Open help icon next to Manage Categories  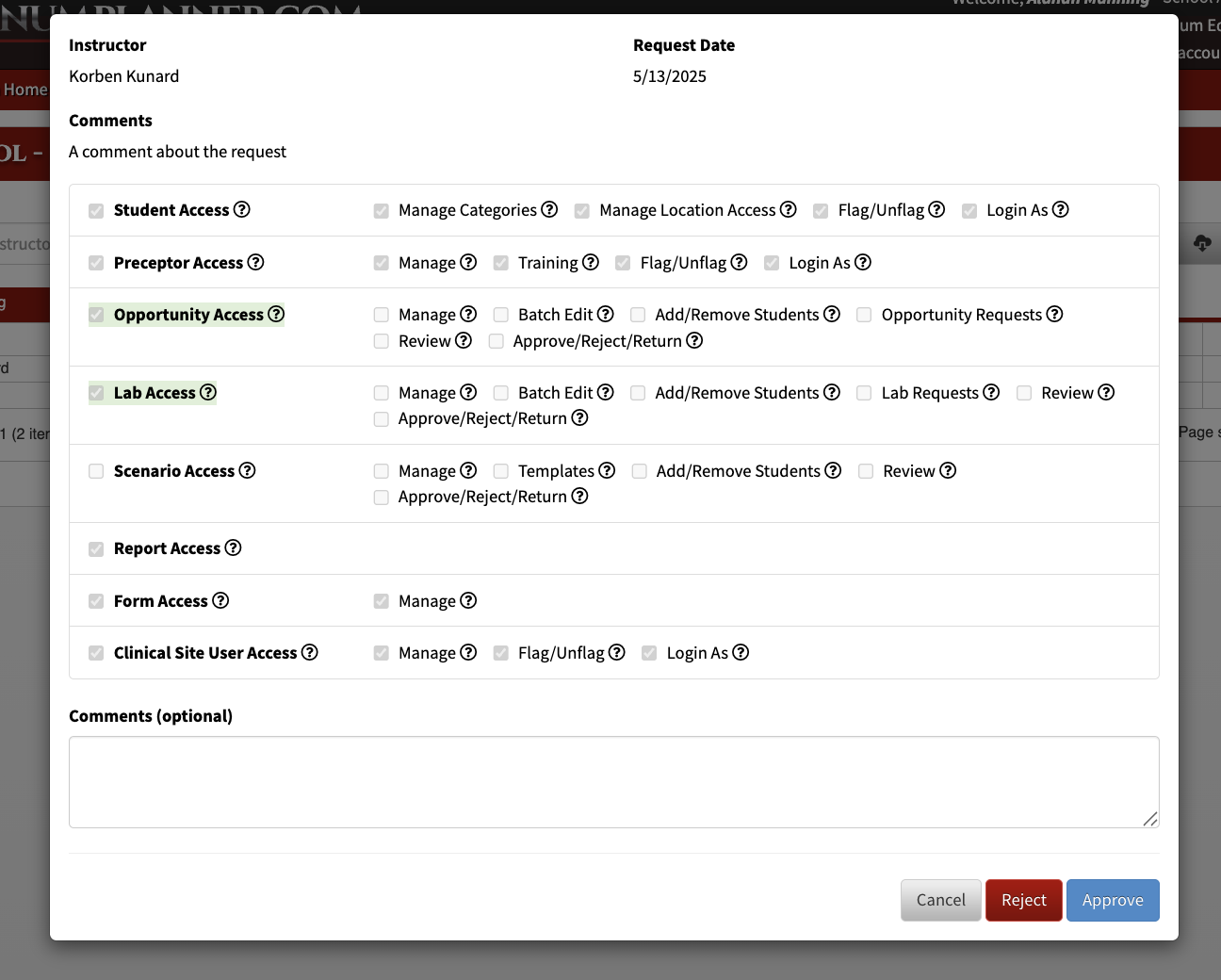click(549, 209)
